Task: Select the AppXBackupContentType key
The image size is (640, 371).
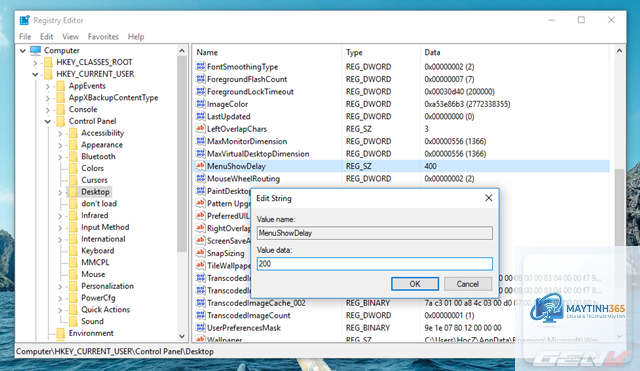Action: pyautogui.click(x=113, y=98)
